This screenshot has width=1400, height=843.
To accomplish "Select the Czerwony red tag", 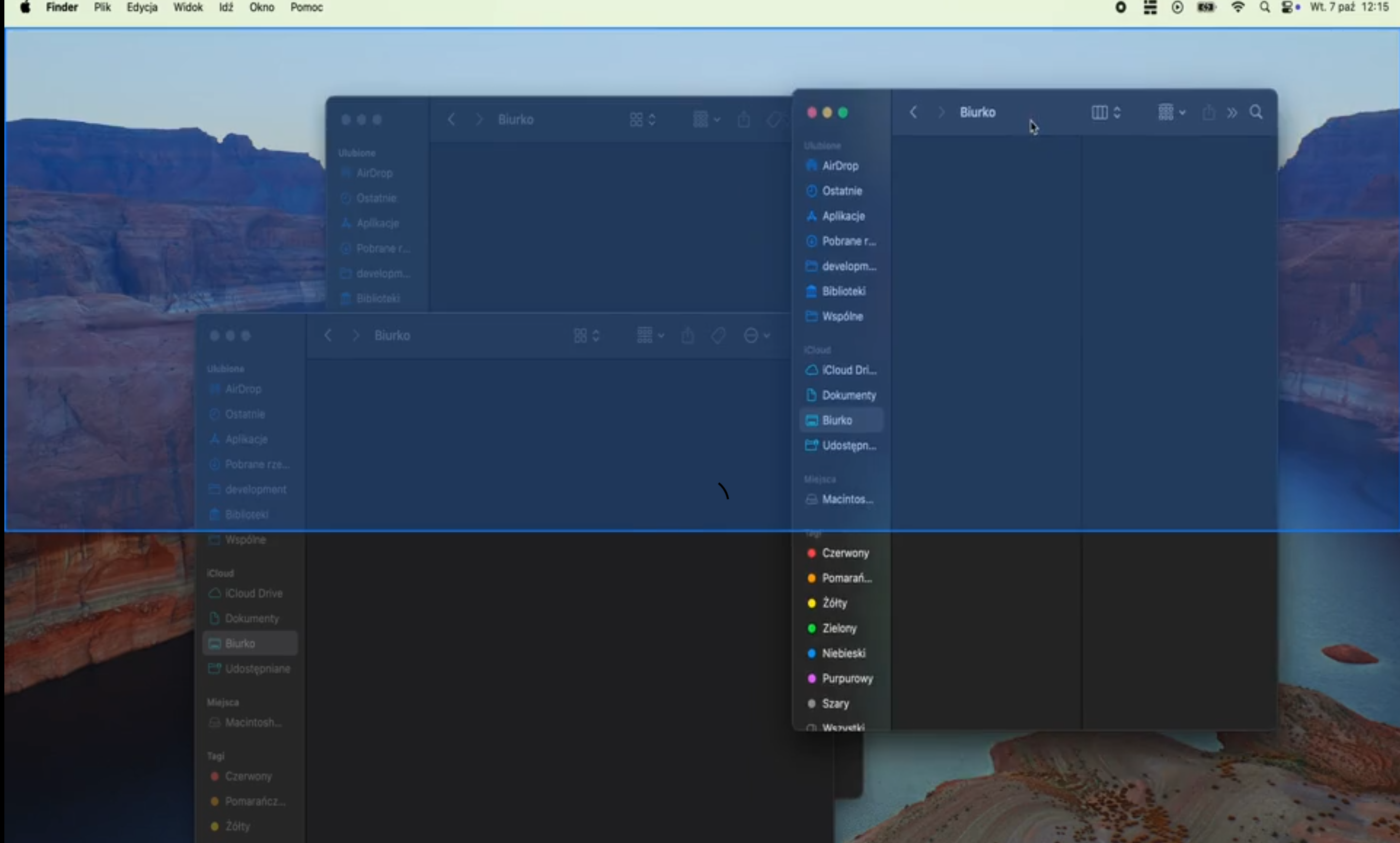I will [x=845, y=553].
